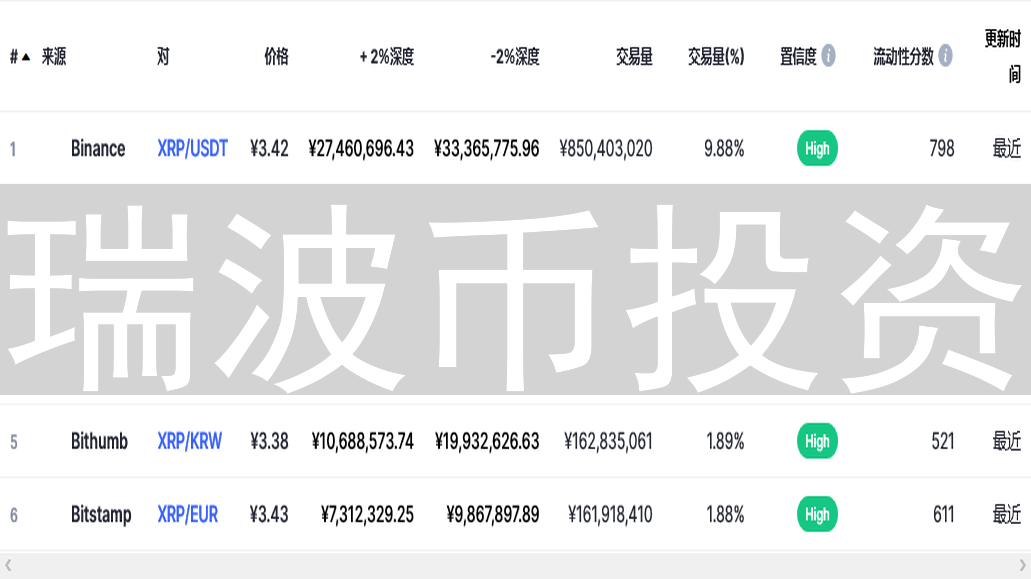Sort by the 更新时间 column header
This screenshot has height=579, width=1031.
coord(1003,57)
